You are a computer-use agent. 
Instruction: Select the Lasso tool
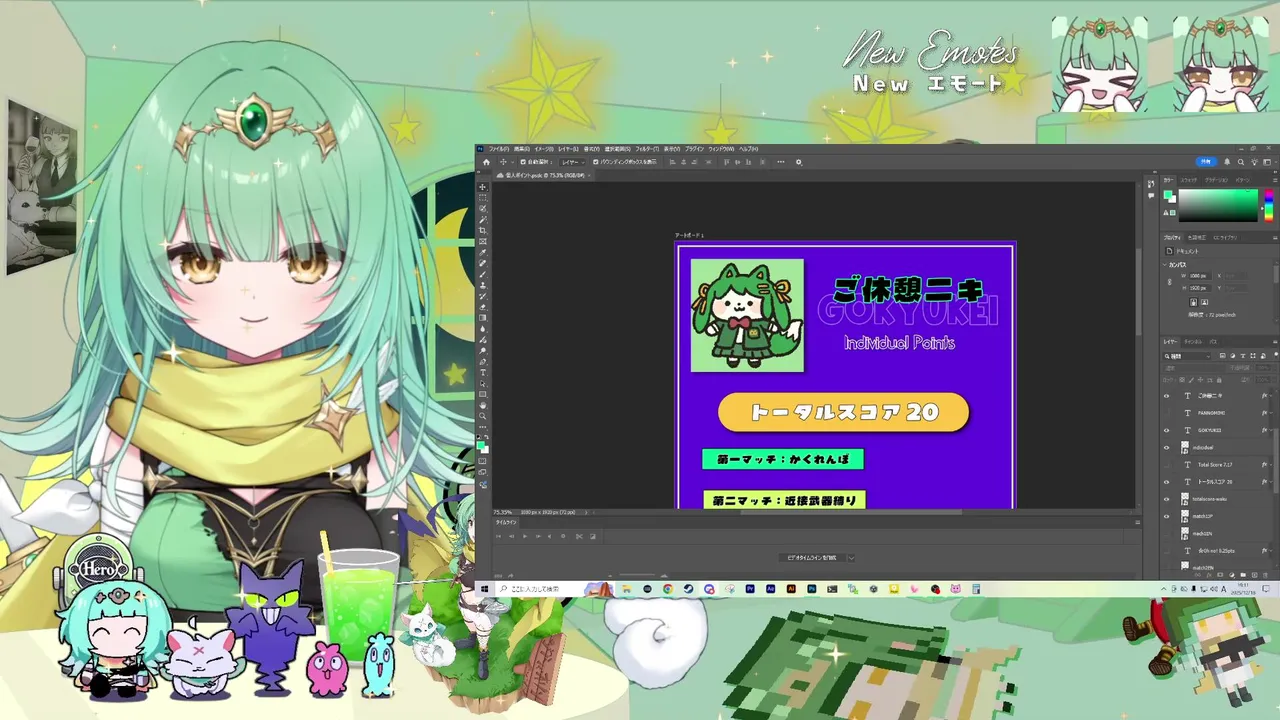(x=483, y=210)
